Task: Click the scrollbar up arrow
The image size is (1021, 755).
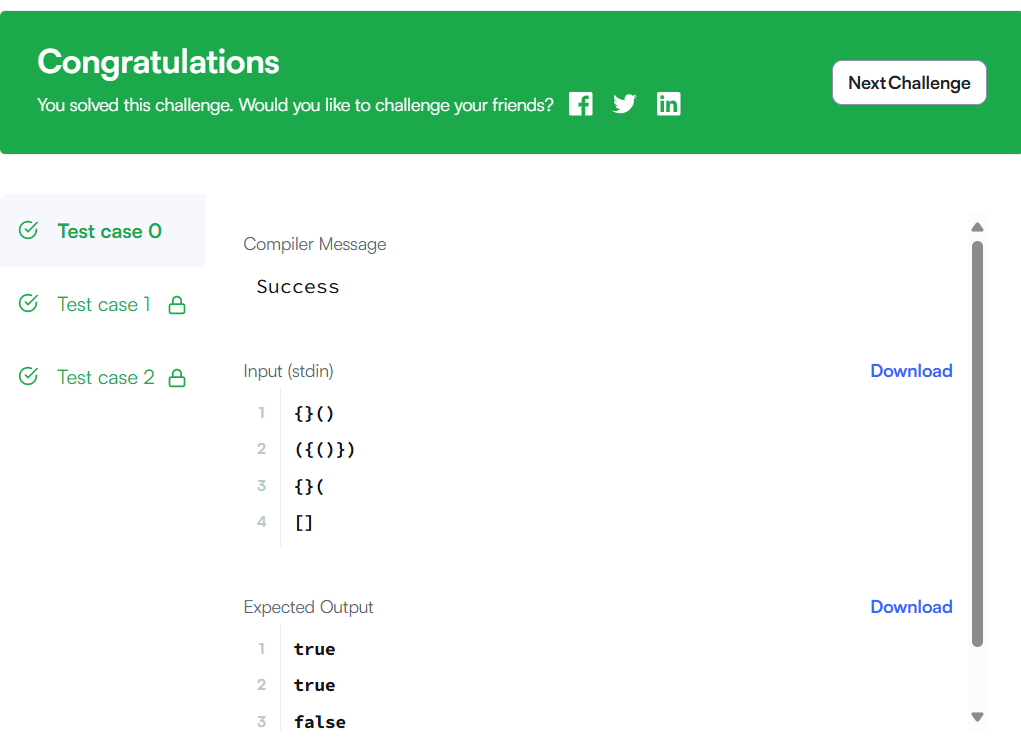Action: pos(977,227)
